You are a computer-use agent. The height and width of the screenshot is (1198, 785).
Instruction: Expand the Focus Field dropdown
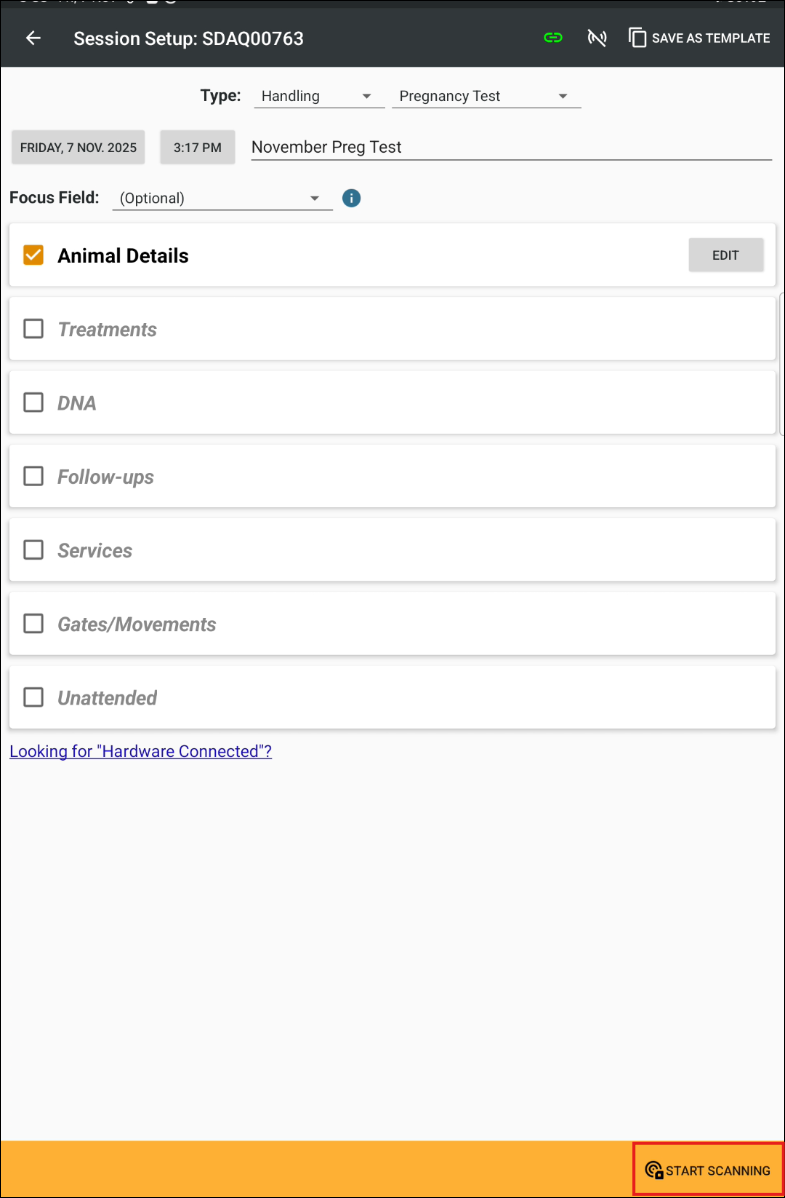coord(220,198)
